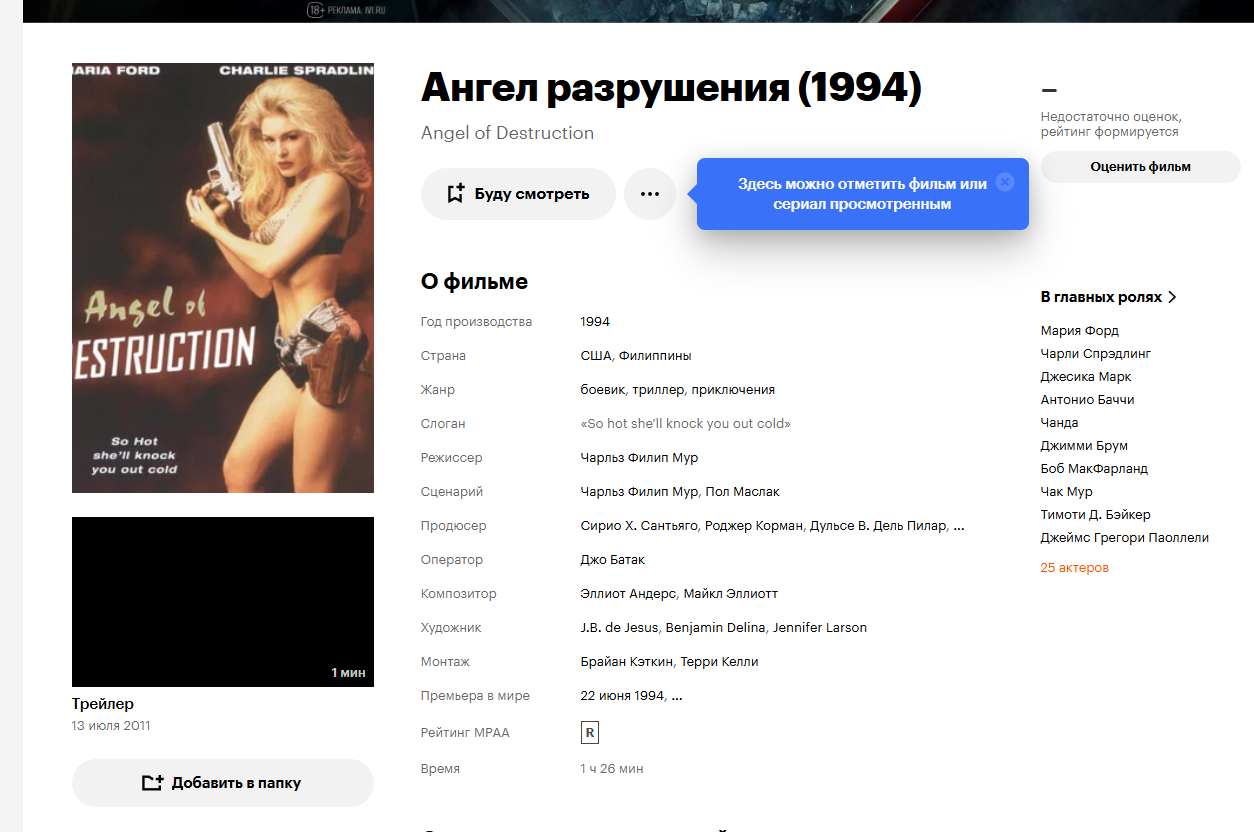The image size is (1254, 832).
Task: Open the 25 актеров link
Action: (x=1074, y=568)
